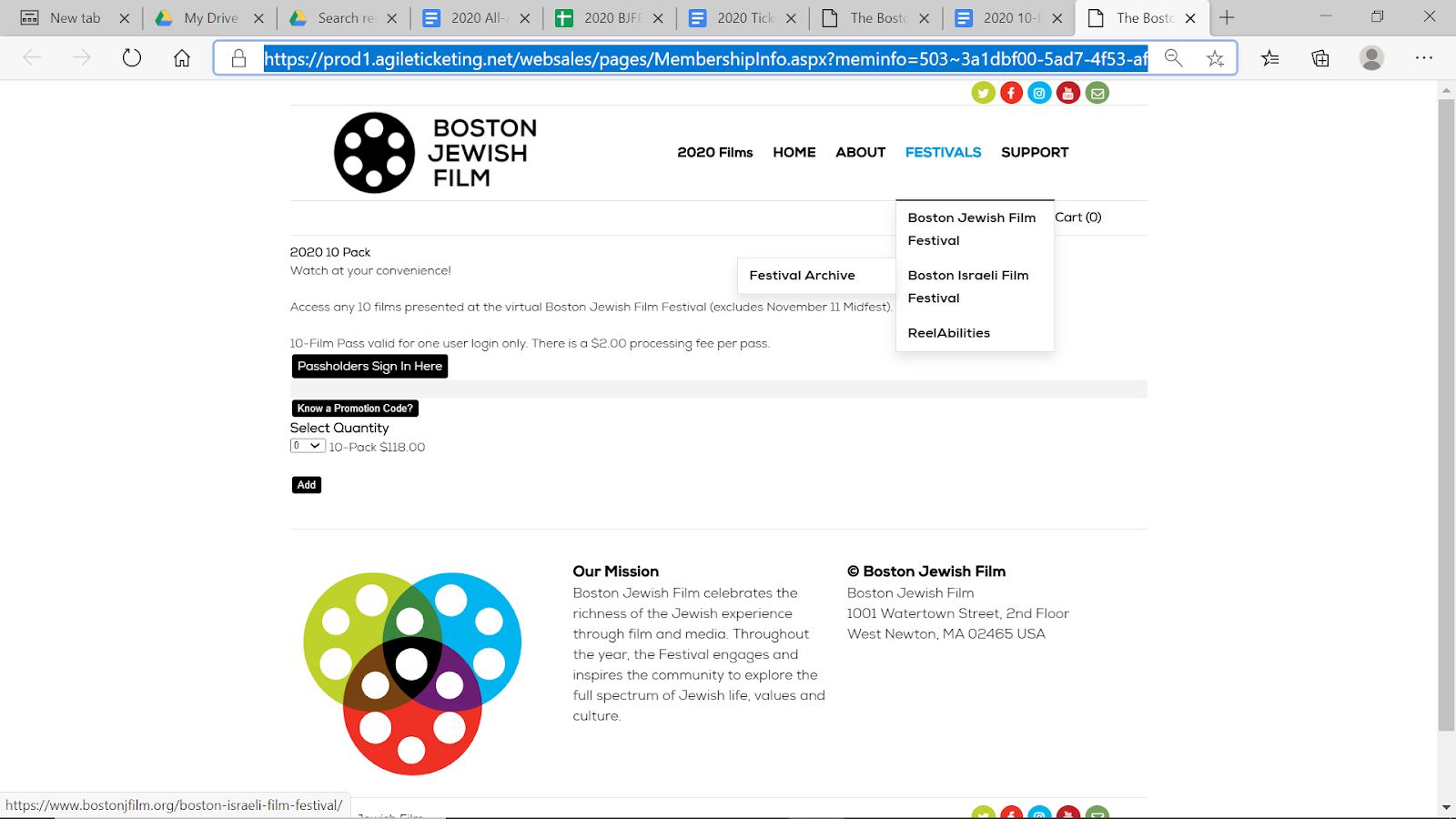Click the page vertical scrollbar

point(1446,414)
